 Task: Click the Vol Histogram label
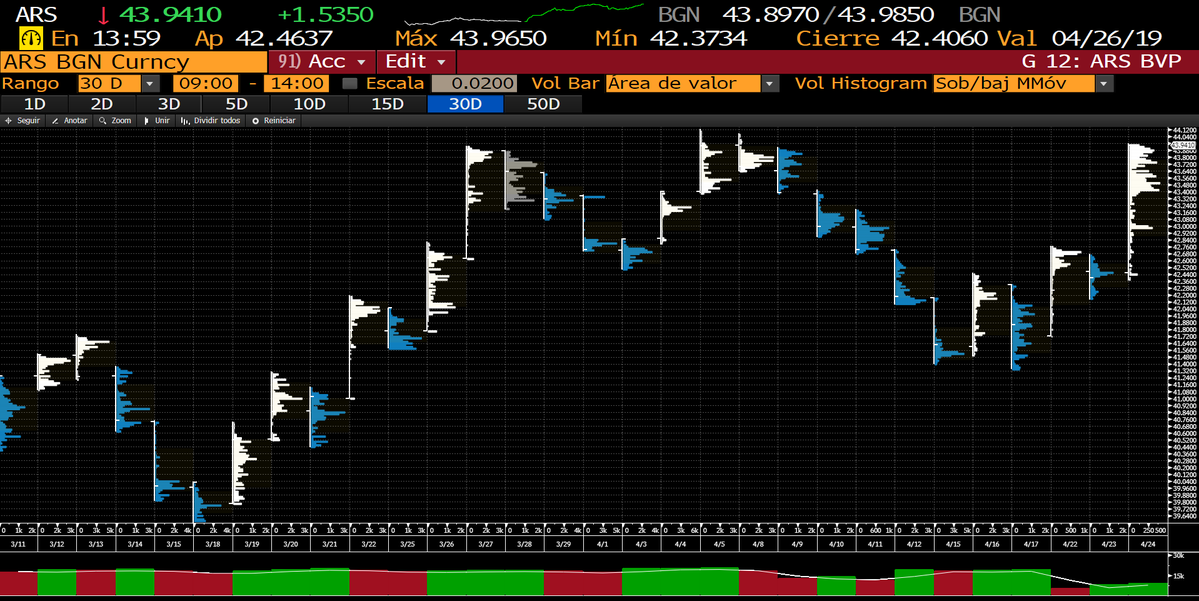point(861,83)
